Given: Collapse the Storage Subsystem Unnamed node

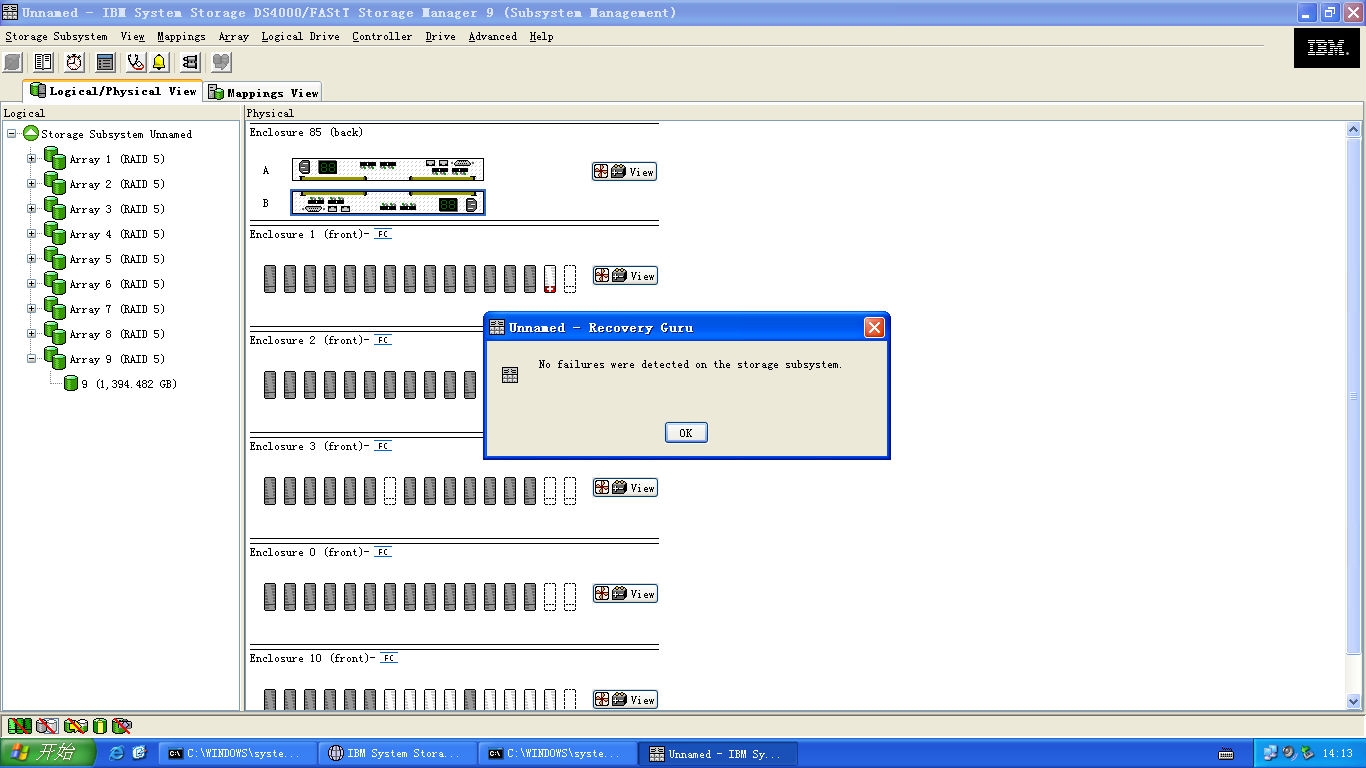Looking at the screenshot, I should click(x=12, y=133).
